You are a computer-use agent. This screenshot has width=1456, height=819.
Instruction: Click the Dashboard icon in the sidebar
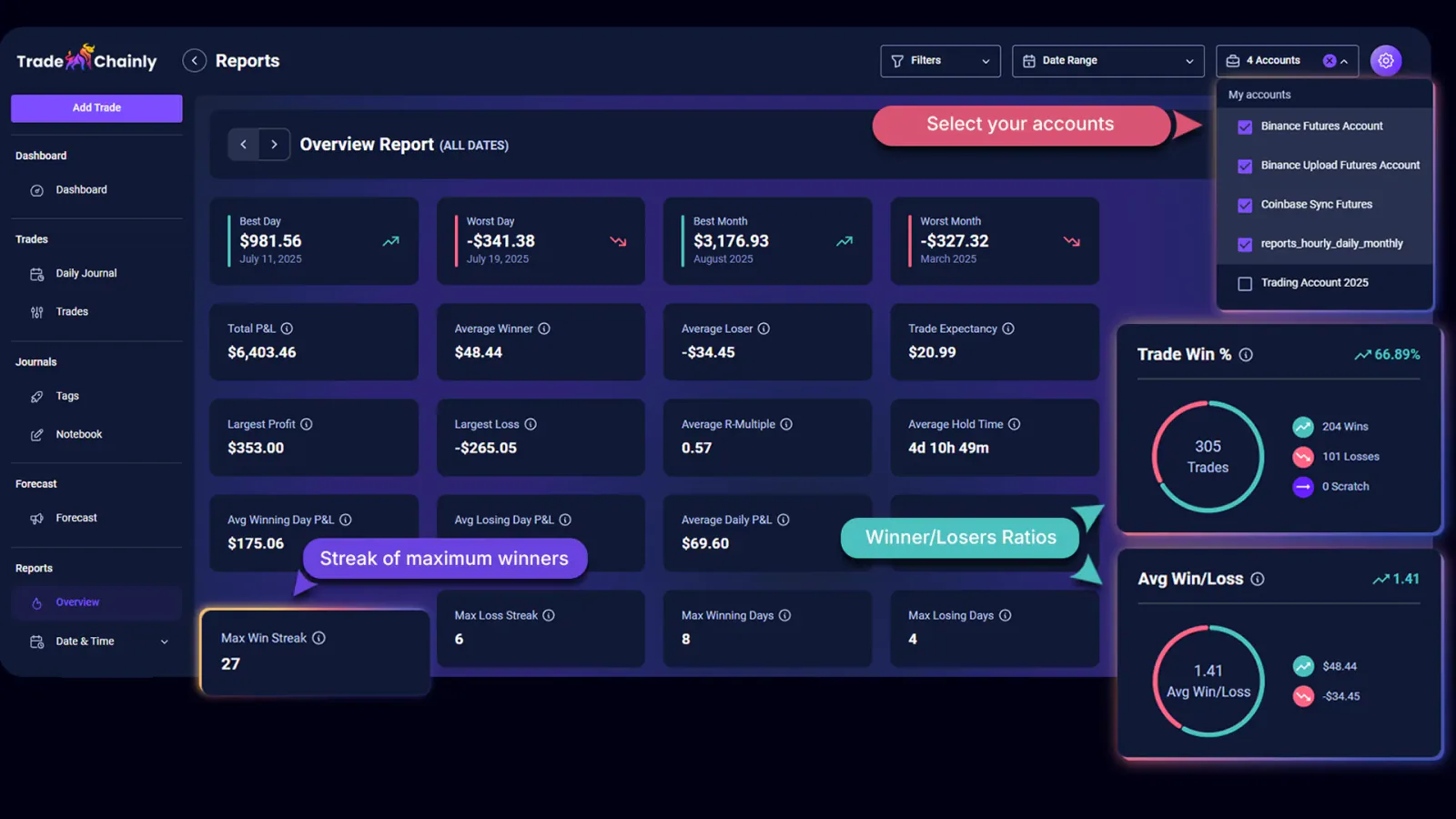tap(36, 189)
